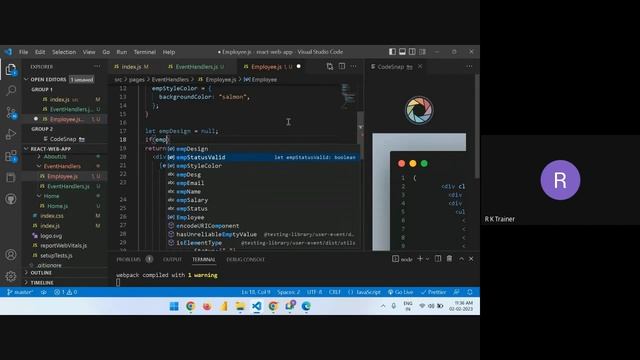Open Terminal menu
640x360 pixels.
point(144,52)
